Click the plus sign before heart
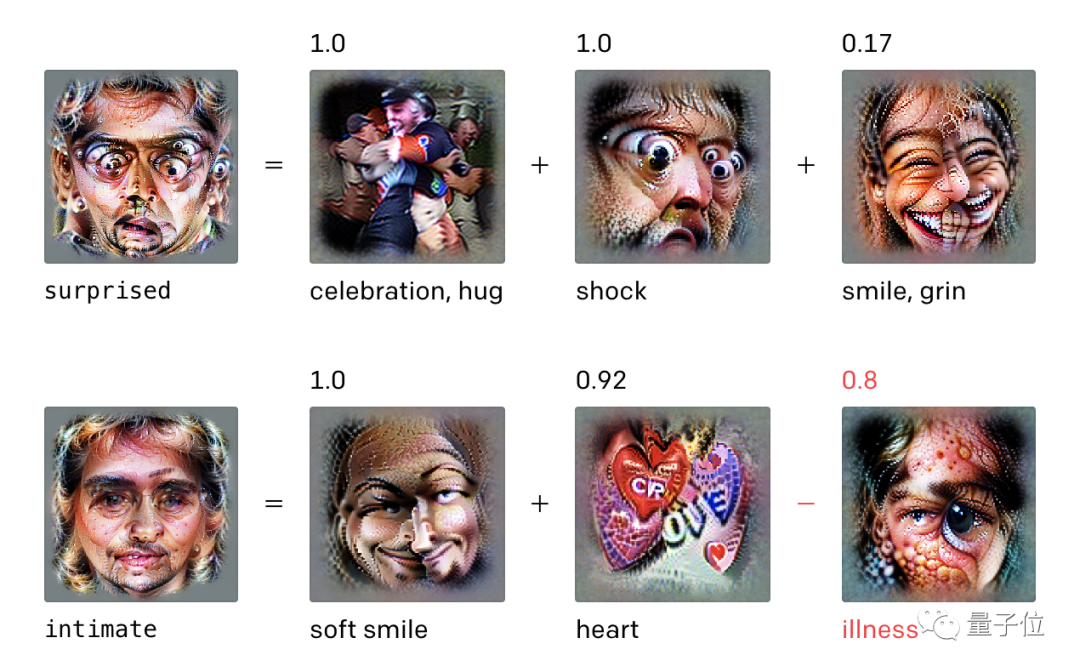Viewport: 1080px width, 672px height. 540,504
